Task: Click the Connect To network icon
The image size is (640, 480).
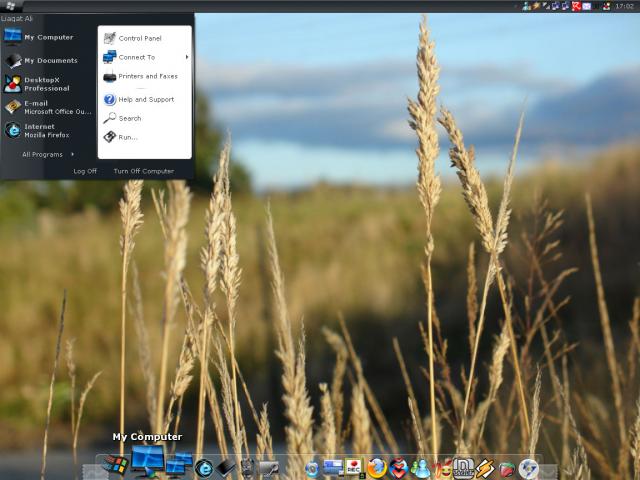Action: click(x=109, y=57)
